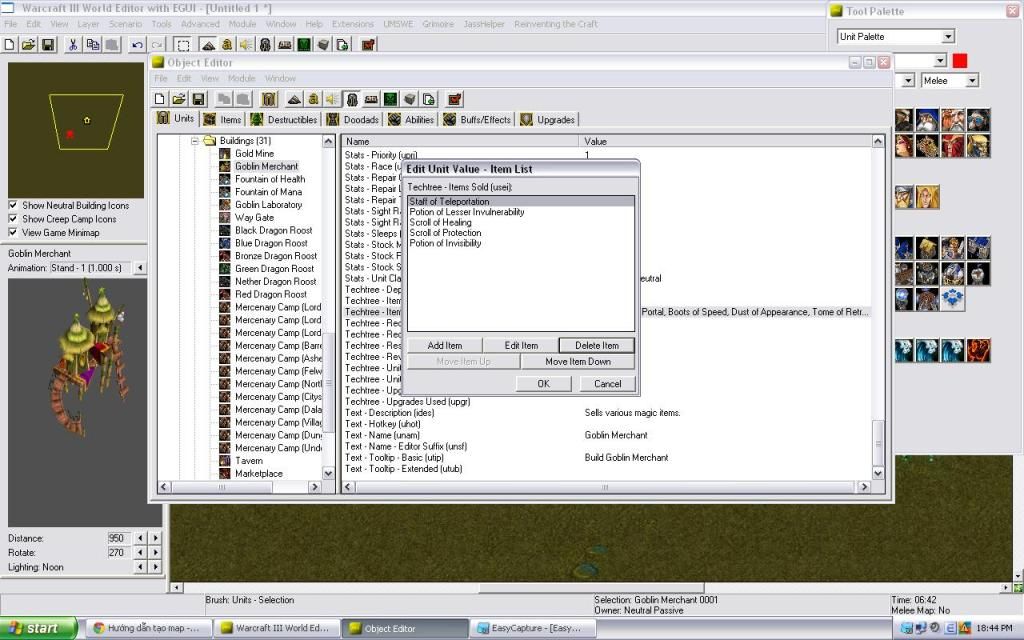Click Test Map icon in World Editor toolbar

pos(368,44)
